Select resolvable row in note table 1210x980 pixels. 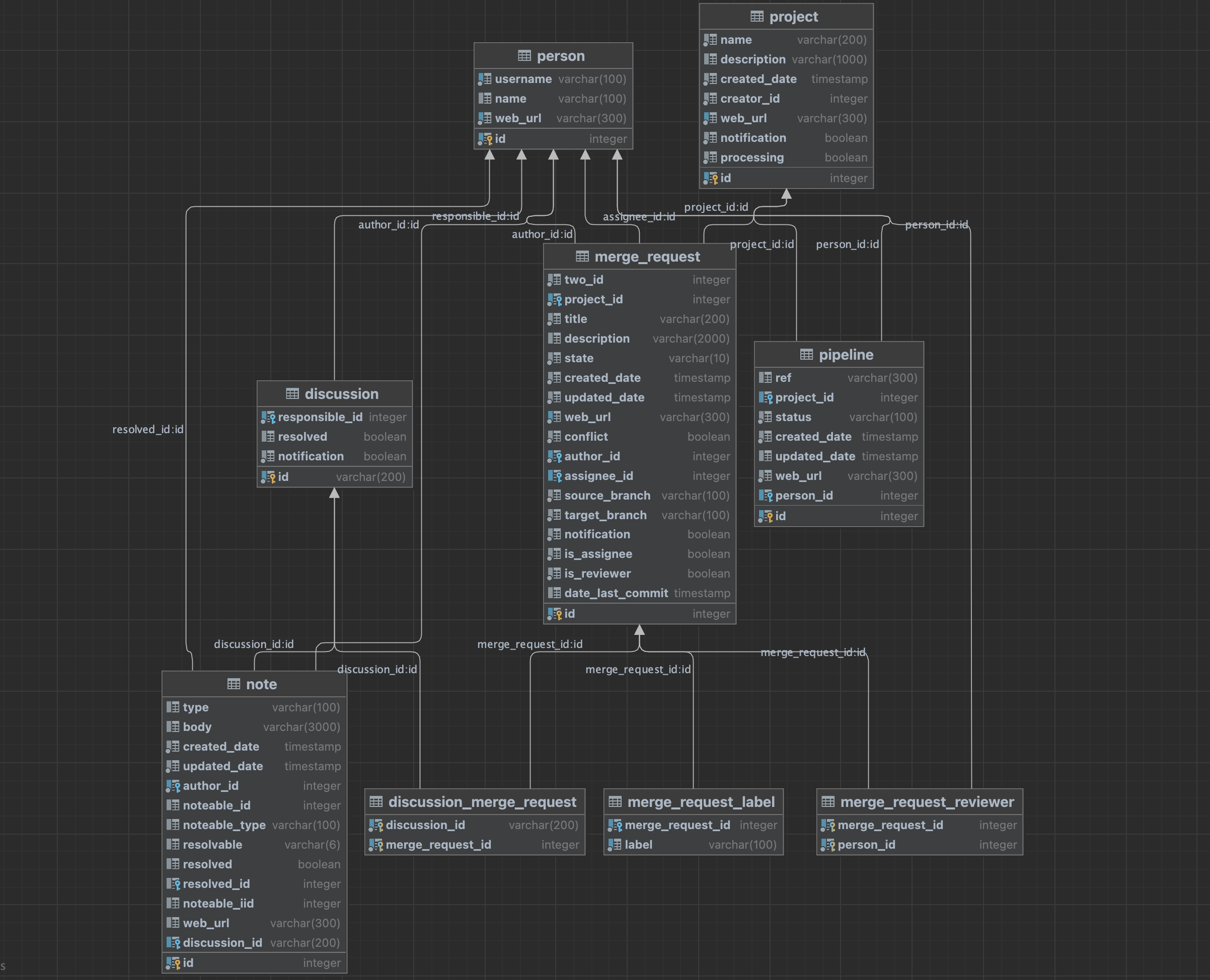tap(254, 845)
